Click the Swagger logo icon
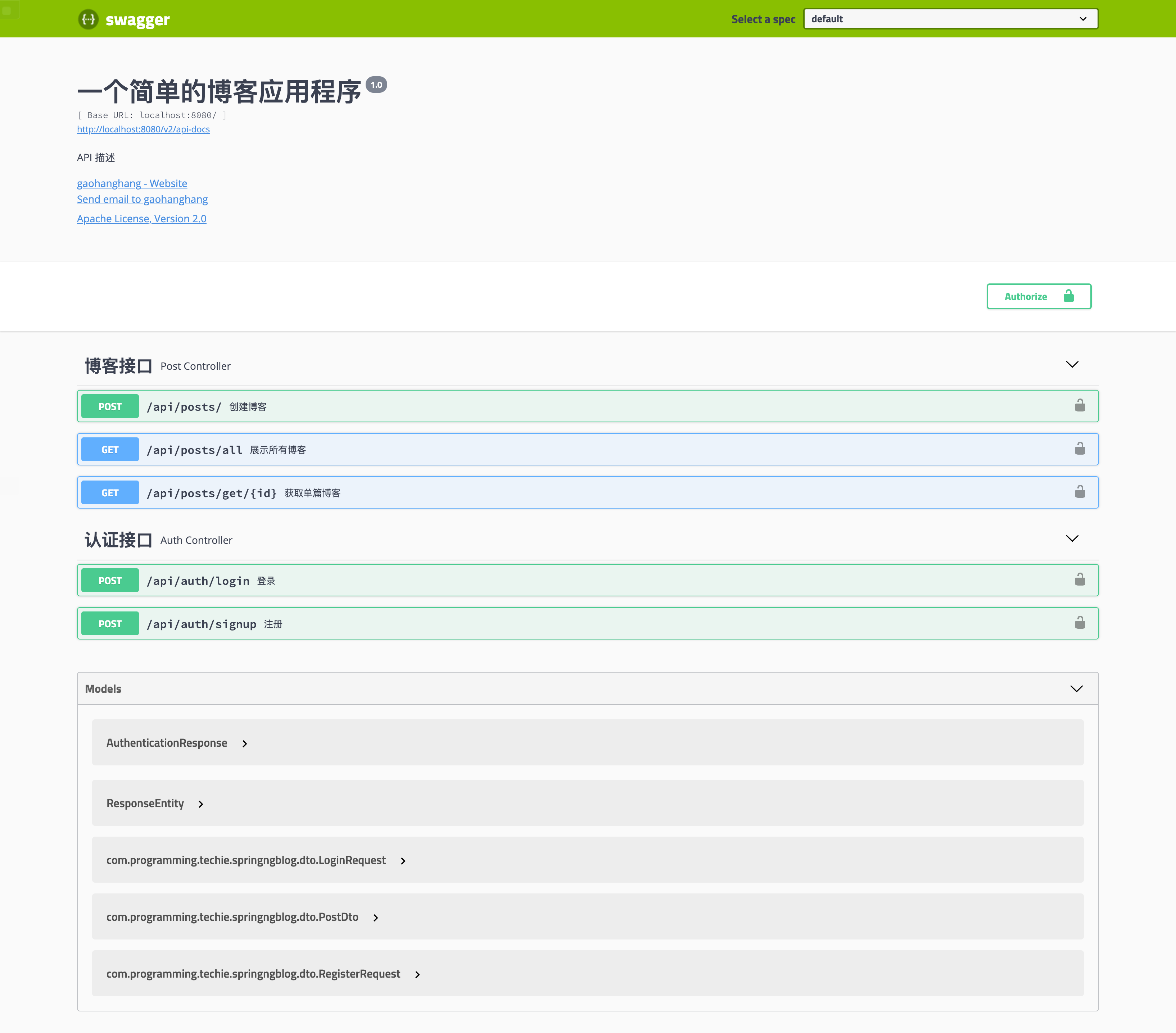 click(x=88, y=19)
